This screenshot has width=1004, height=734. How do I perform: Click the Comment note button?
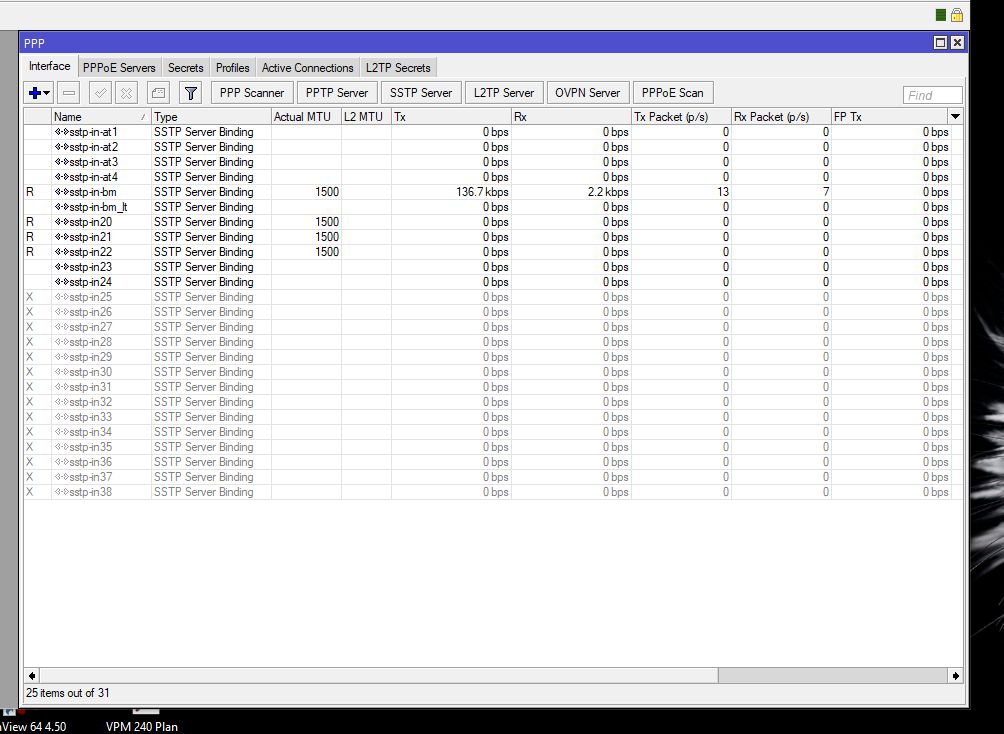click(x=158, y=93)
